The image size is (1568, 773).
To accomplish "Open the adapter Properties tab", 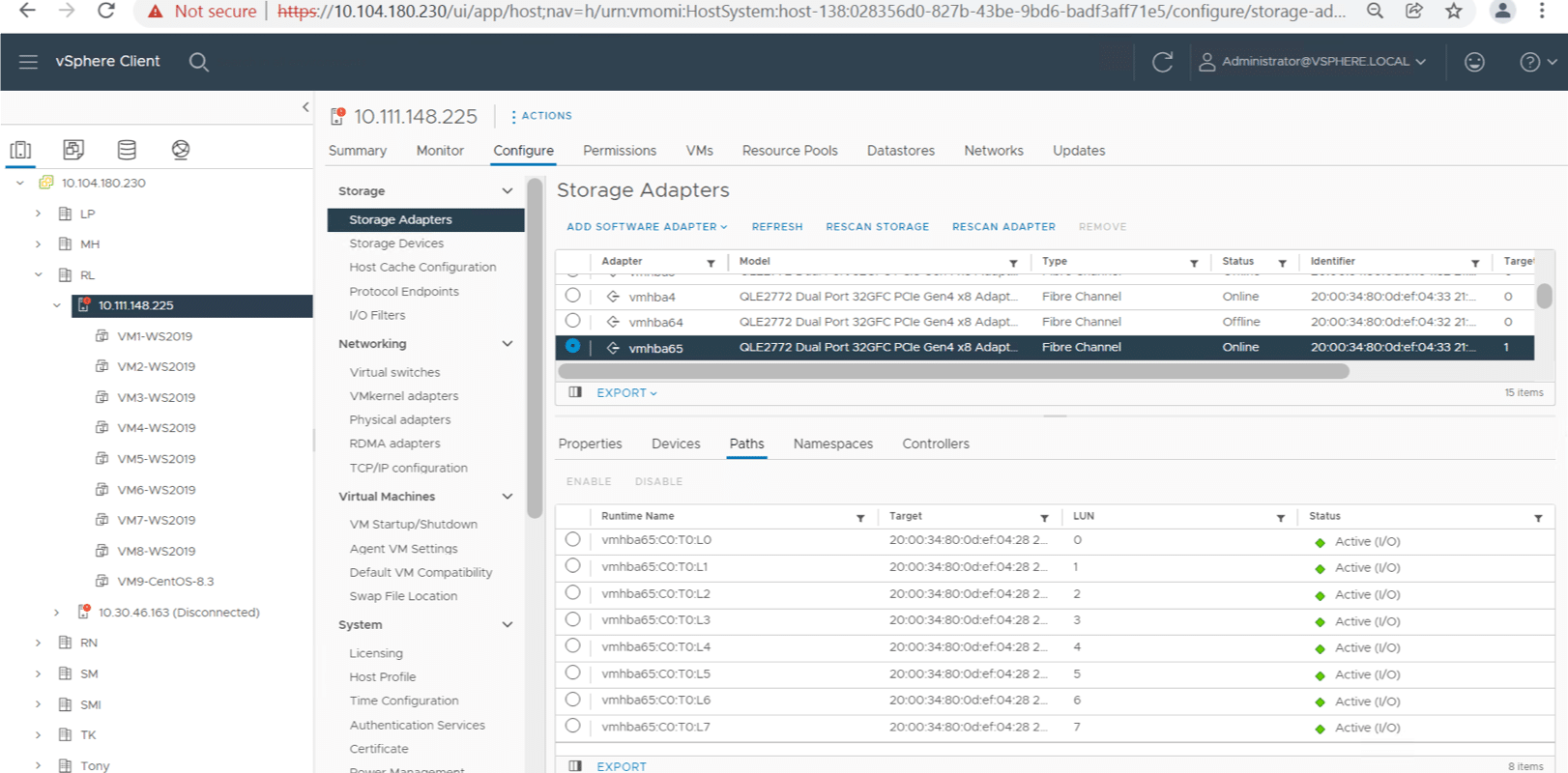I will (591, 444).
